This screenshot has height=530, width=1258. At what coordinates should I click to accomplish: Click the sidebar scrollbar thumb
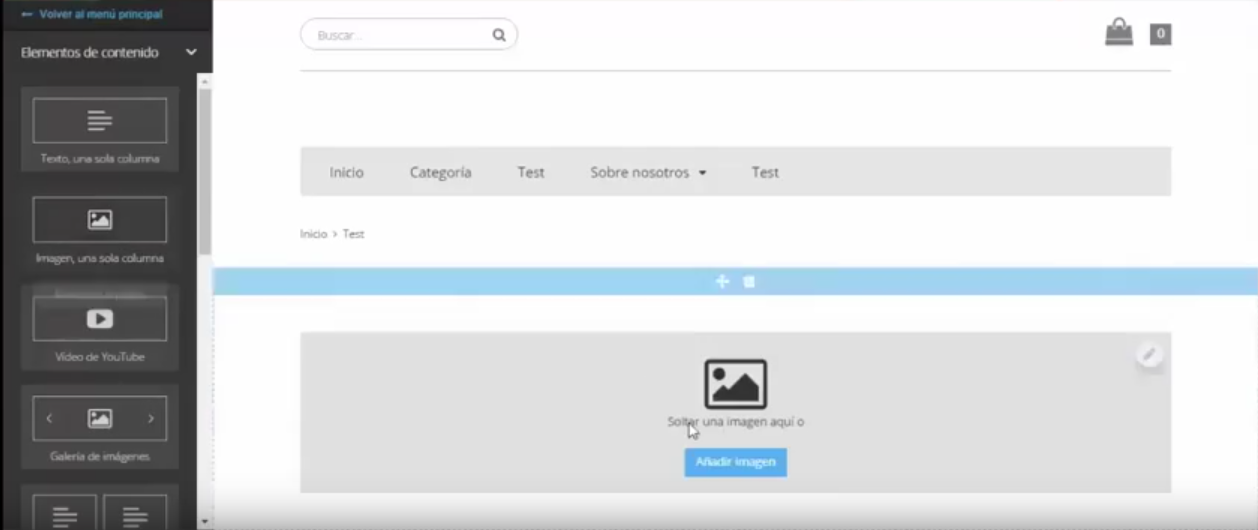[205, 171]
